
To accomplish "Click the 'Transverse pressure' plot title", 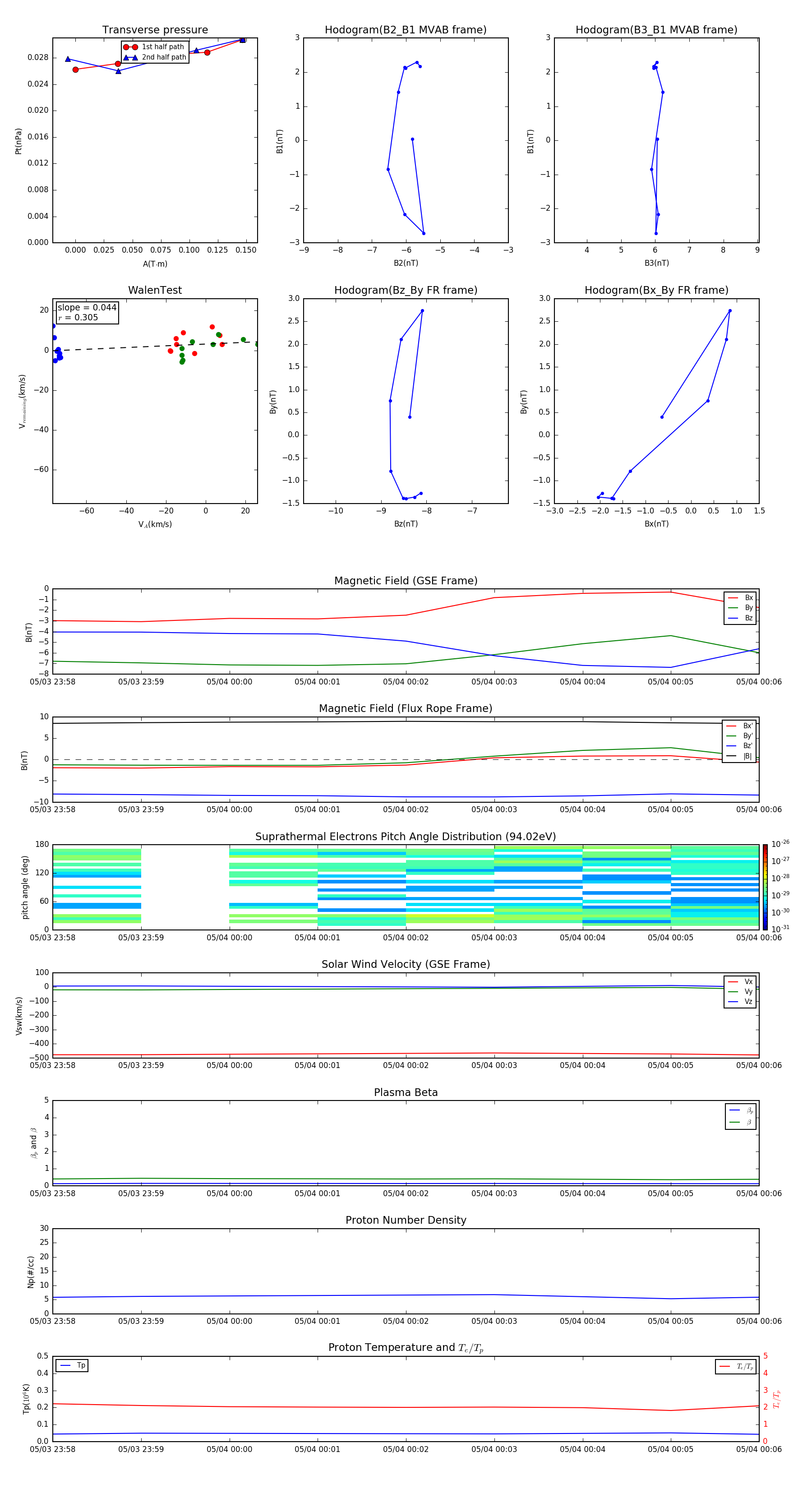I will click(155, 30).
